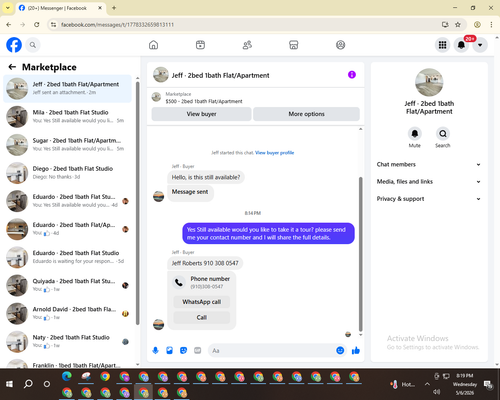This screenshot has height=400, width=500.
Task: Open conversation info purple icon
Action: pyautogui.click(x=352, y=75)
